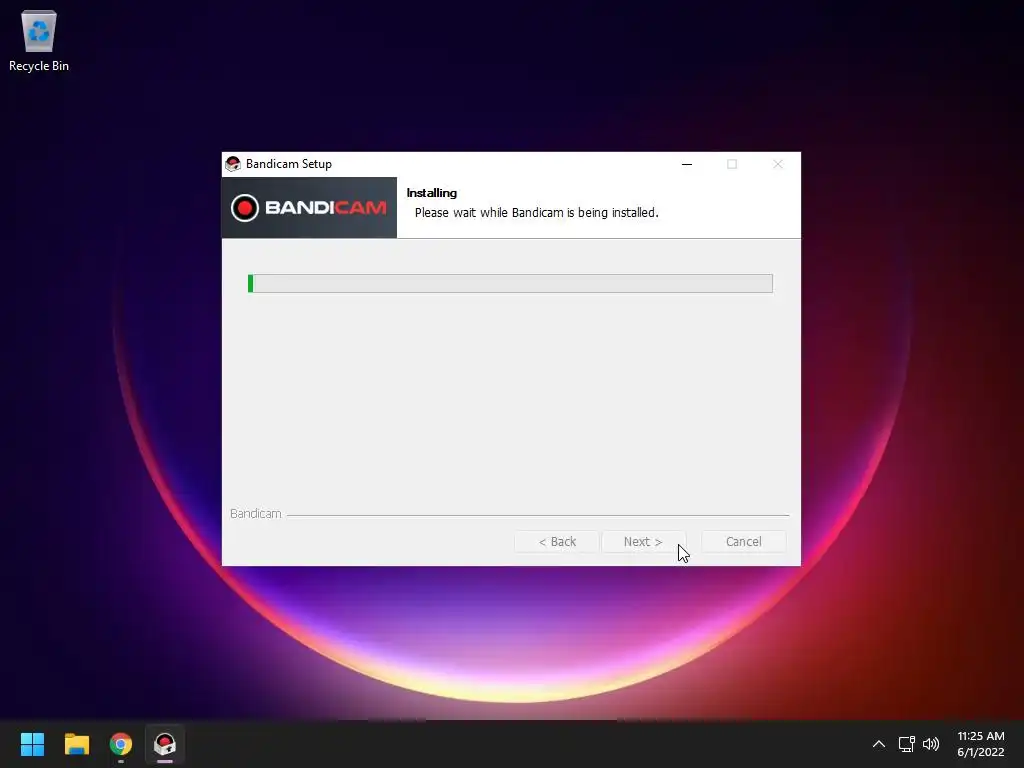Minimize the Bandicam Setup window
The width and height of the screenshot is (1024, 768).
pyautogui.click(x=687, y=164)
